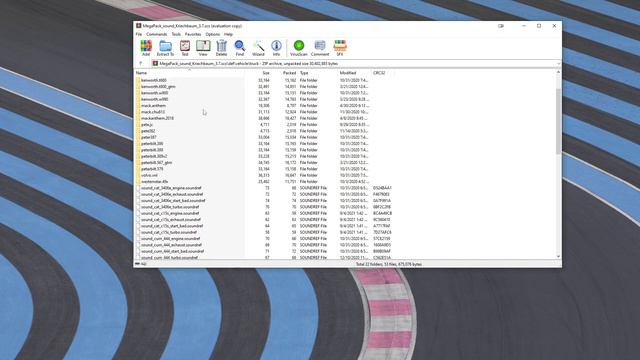Select the volvo.vnl folder
The width and height of the screenshot is (640, 360).
149,175
